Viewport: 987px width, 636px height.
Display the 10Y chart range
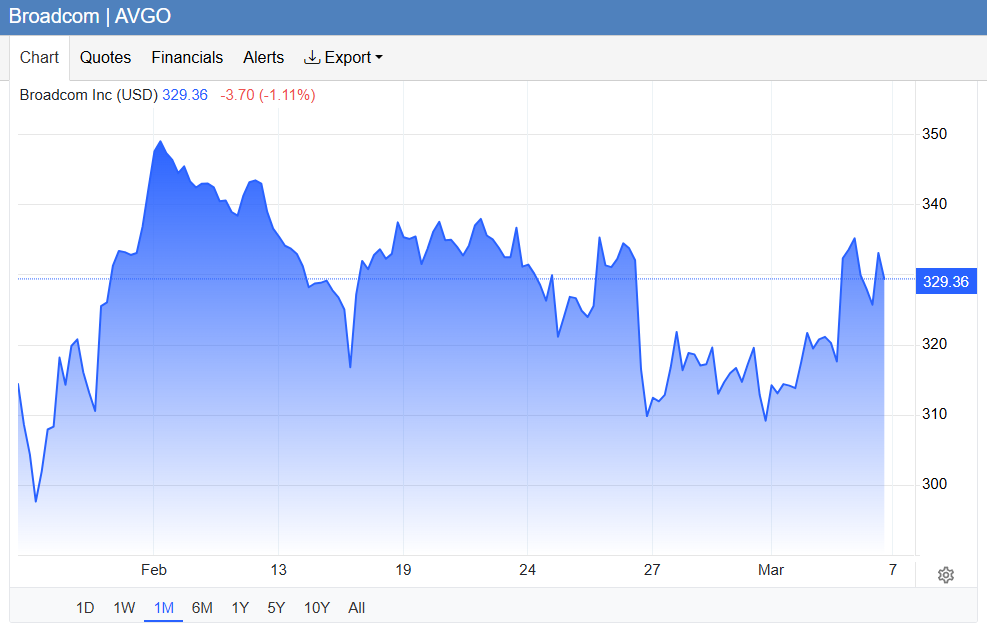(x=316, y=607)
